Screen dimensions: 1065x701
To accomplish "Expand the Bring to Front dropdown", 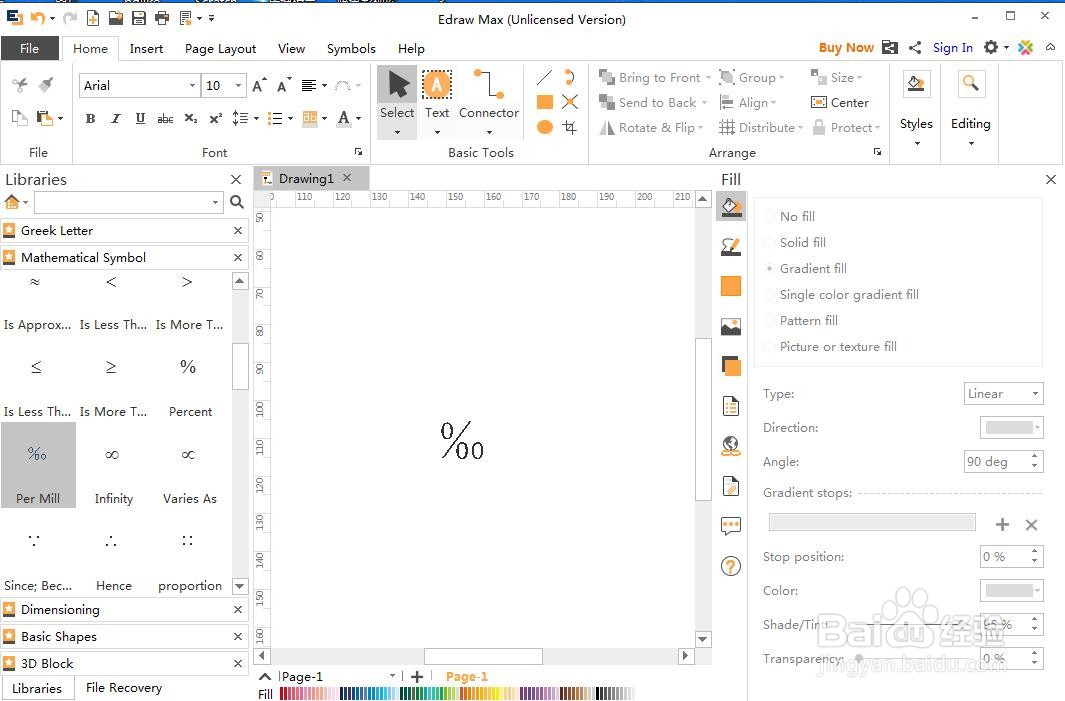I will (x=708, y=77).
